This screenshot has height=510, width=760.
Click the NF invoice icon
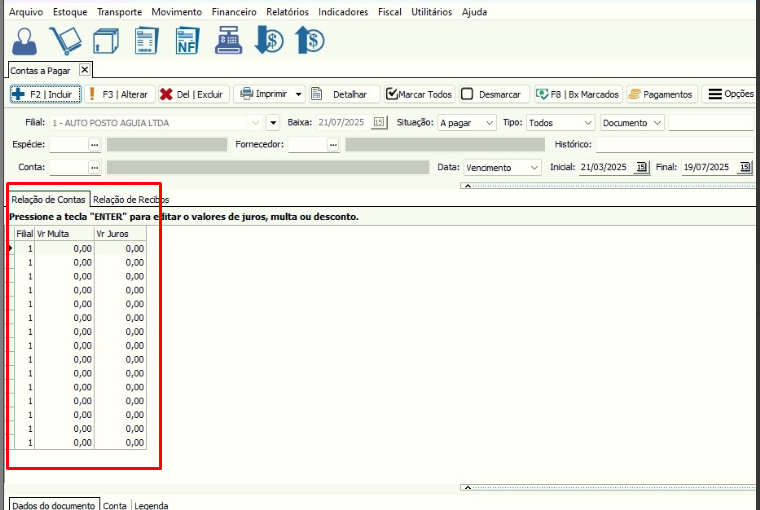pos(187,42)
